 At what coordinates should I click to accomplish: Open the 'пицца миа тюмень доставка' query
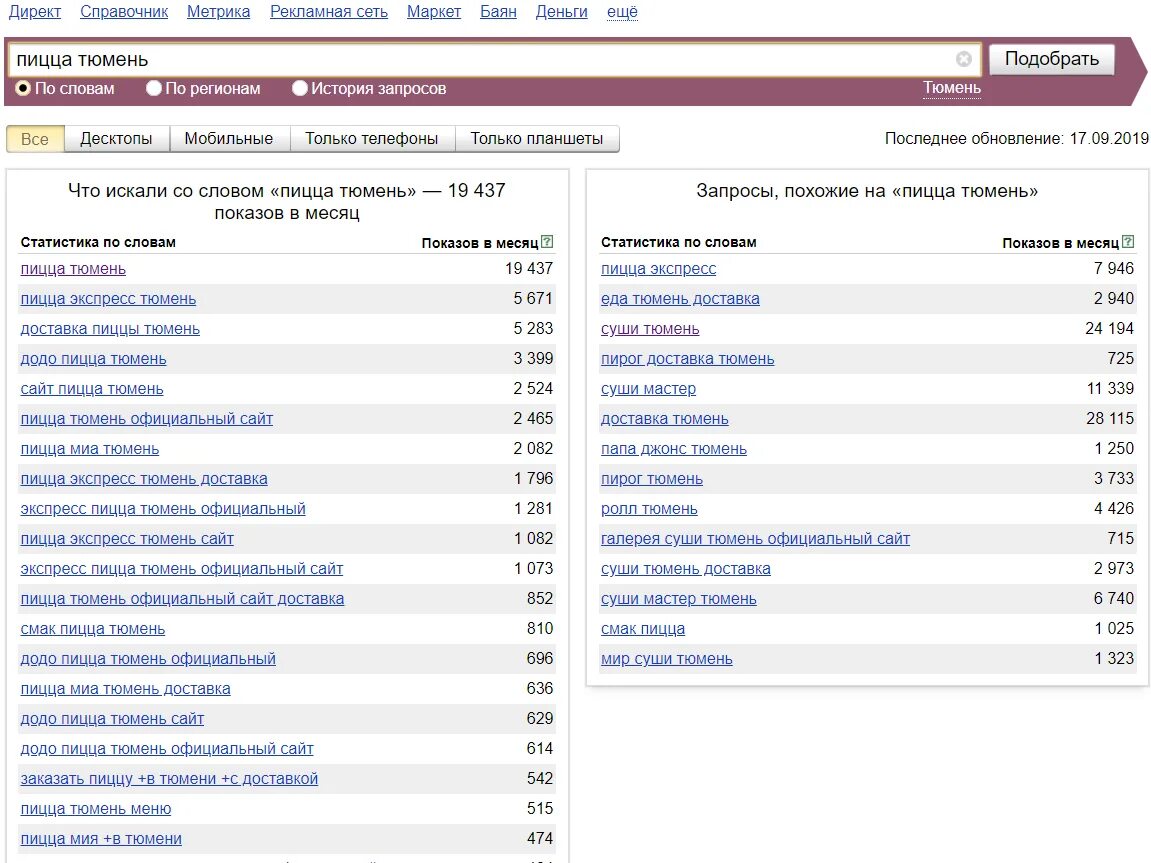point(126,689)
